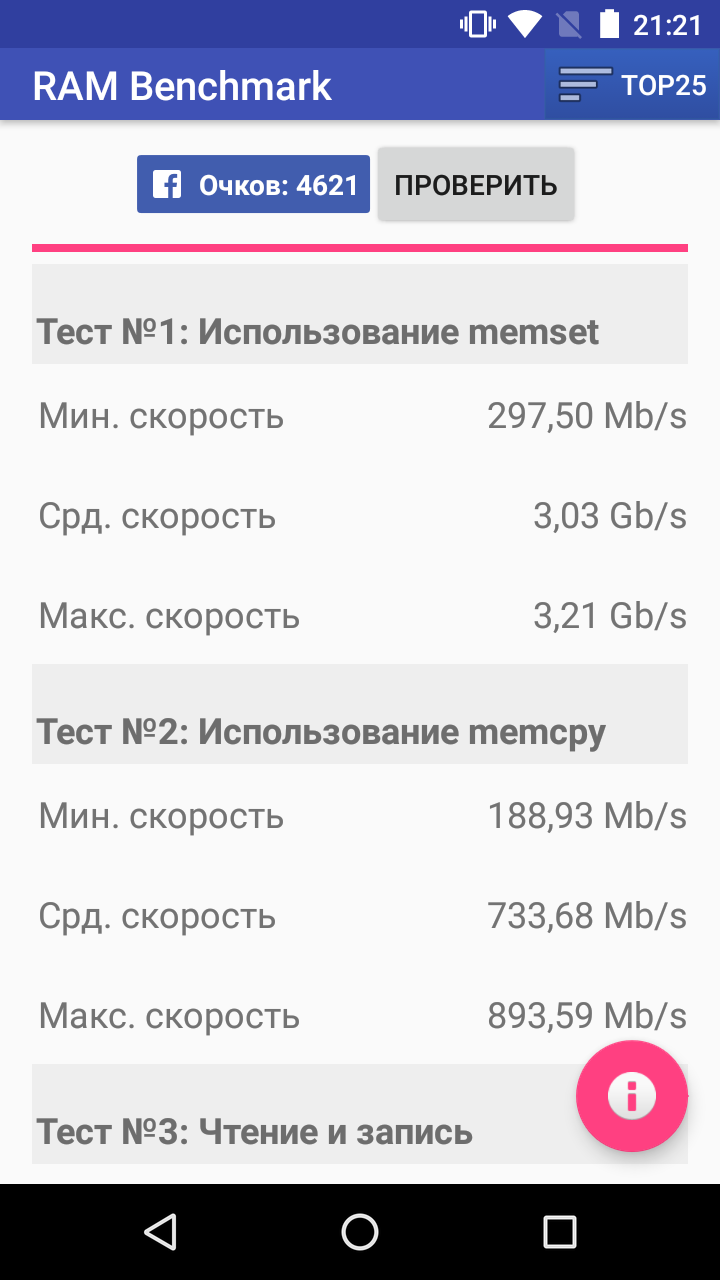The width and height of the screenshot is (720, 1280).
Task: Tap the 3,03 Gb/s average speed value
Action: point(610,516)
